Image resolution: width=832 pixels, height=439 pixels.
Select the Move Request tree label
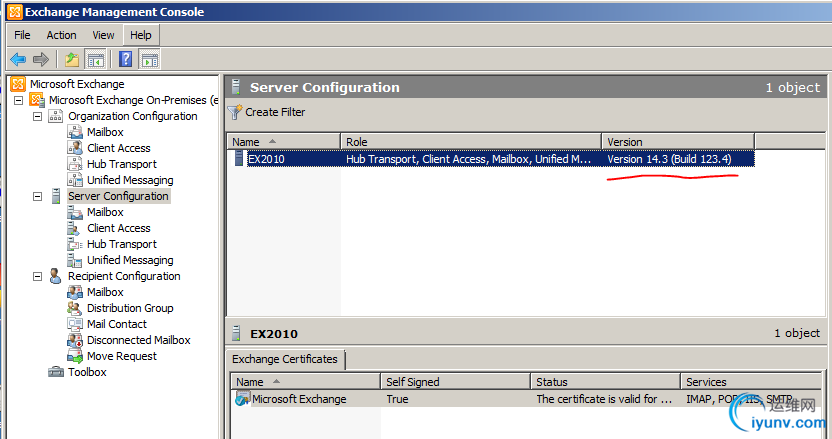[122, 356]
